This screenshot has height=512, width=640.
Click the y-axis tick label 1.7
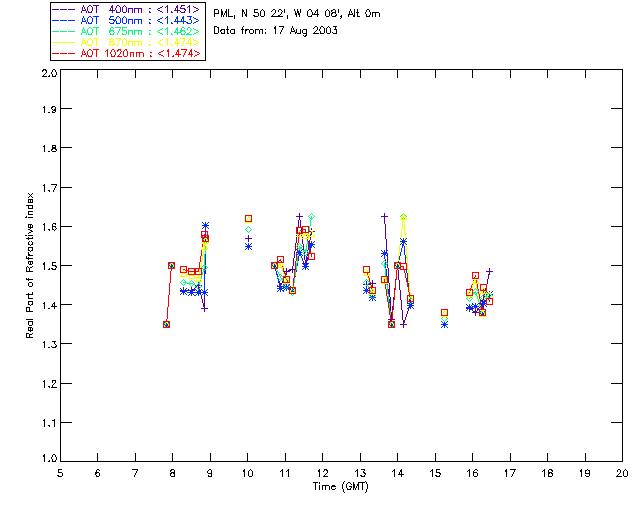pyautogui.click(x=49, y=188)
